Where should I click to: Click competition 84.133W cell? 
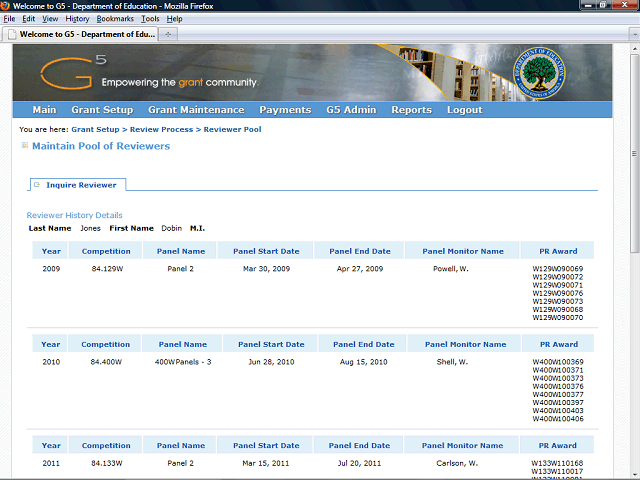(x=107, y=463)
